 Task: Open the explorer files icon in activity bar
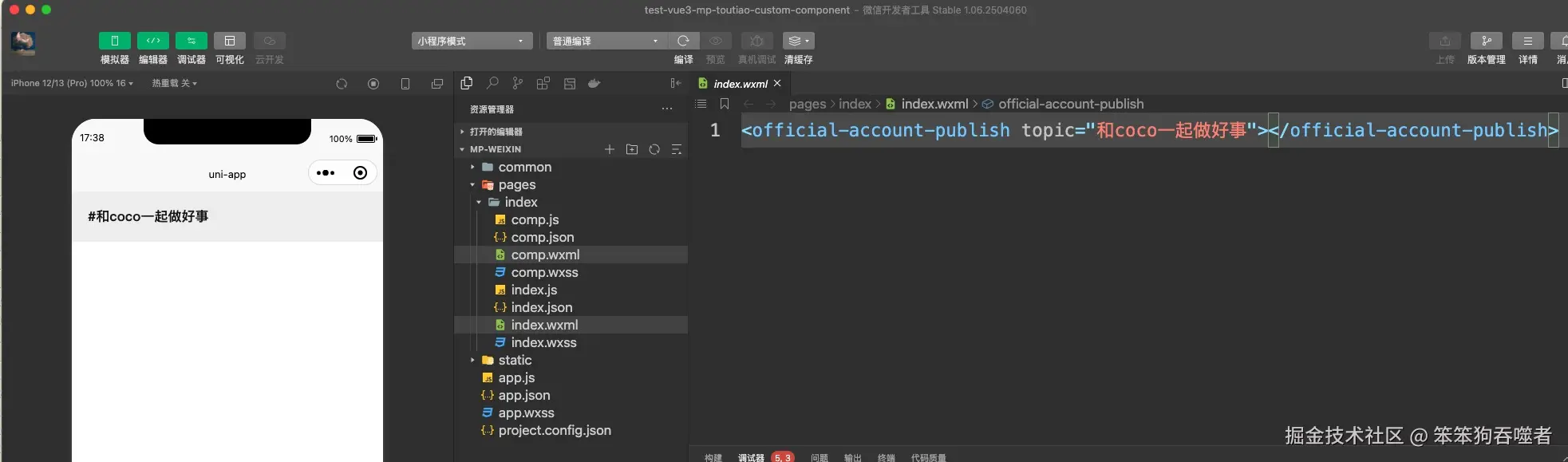click(x=467, y=83)
